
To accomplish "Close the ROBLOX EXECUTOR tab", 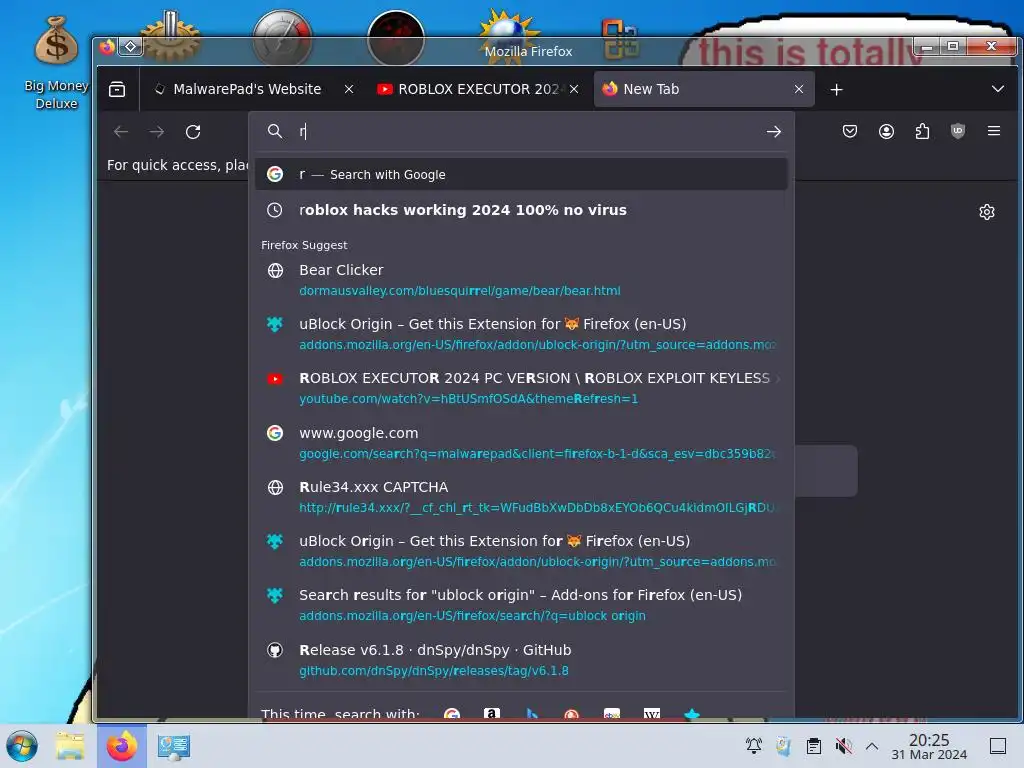I will 574,89.
